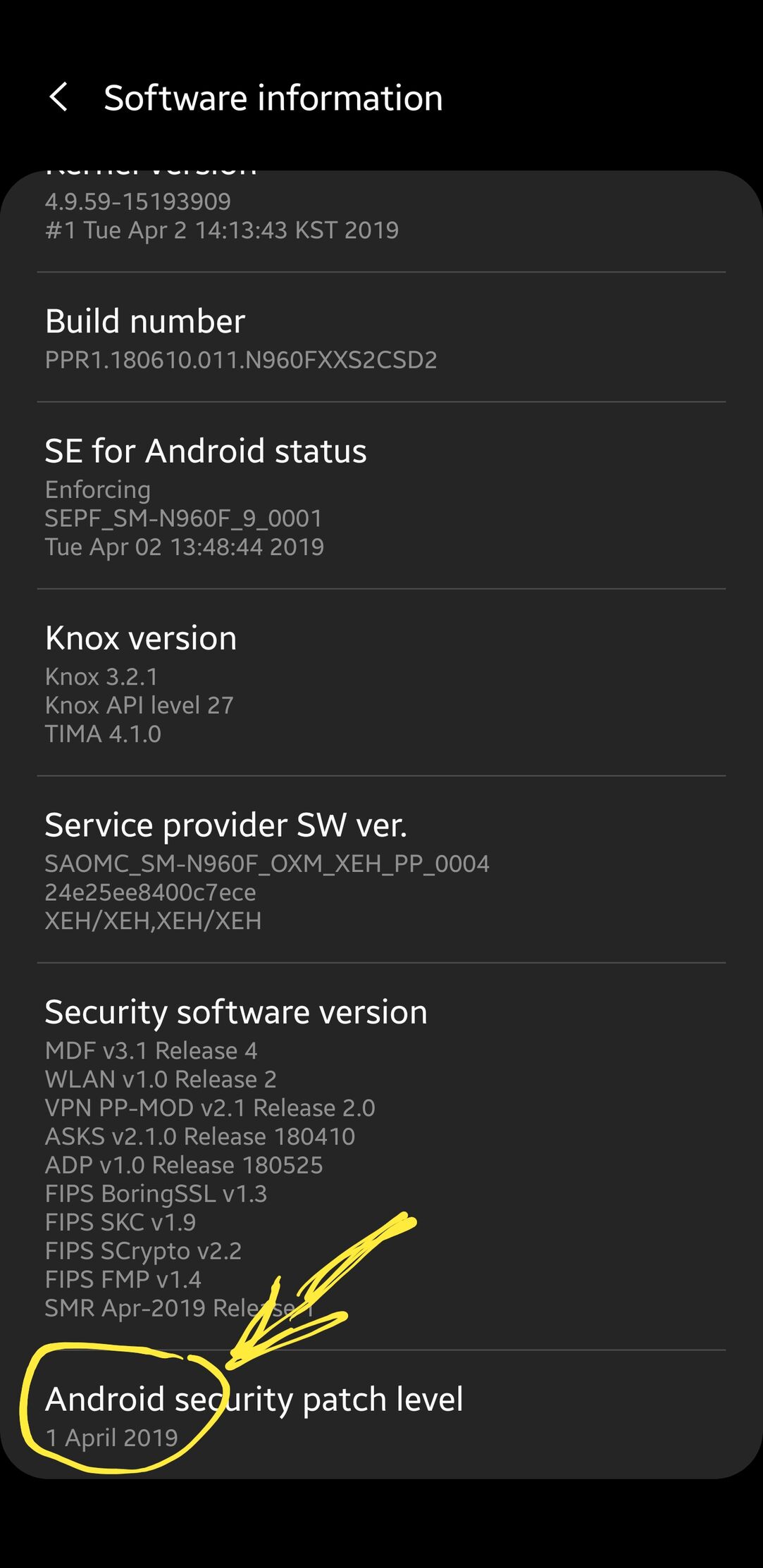The width and height of the screenshot is (763, 1568).
Task: Open the Service provider SW ver. entry
Action: [226, 825]
